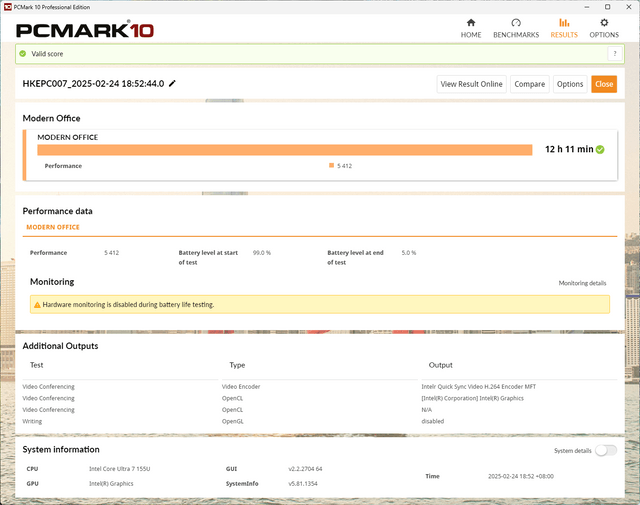Maximize the PCMark 10 window
The width and height of the screenshot is (640, 505).
[x=607, y=7]
